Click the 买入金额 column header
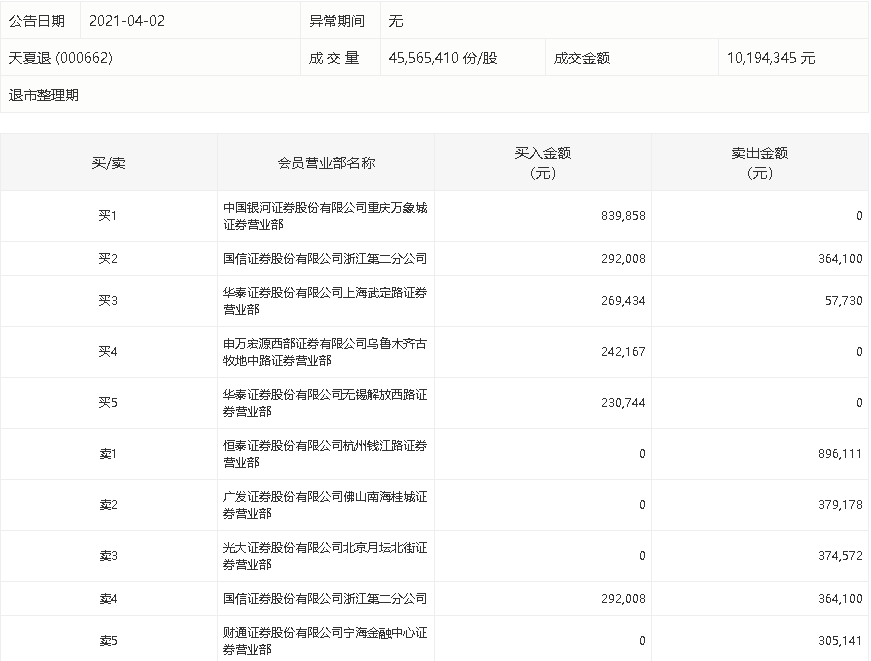The height and width of the screenshot is (661, 871). [x=543, y=163]
